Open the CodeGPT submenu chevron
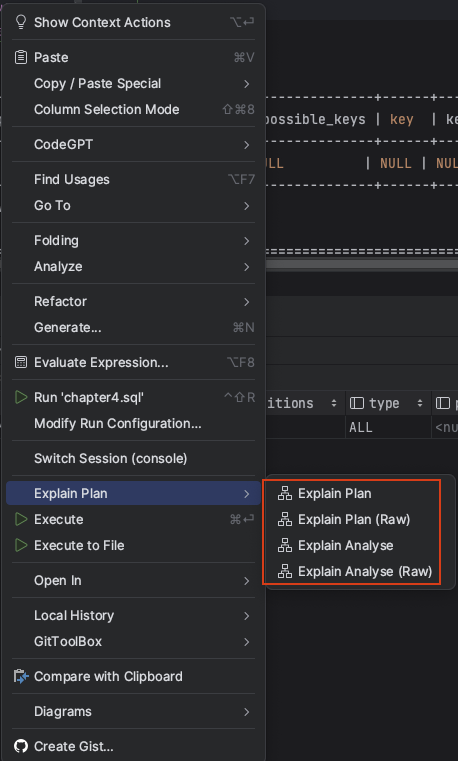Viewport: 458px width, 761px height. [x=247, y=145]
